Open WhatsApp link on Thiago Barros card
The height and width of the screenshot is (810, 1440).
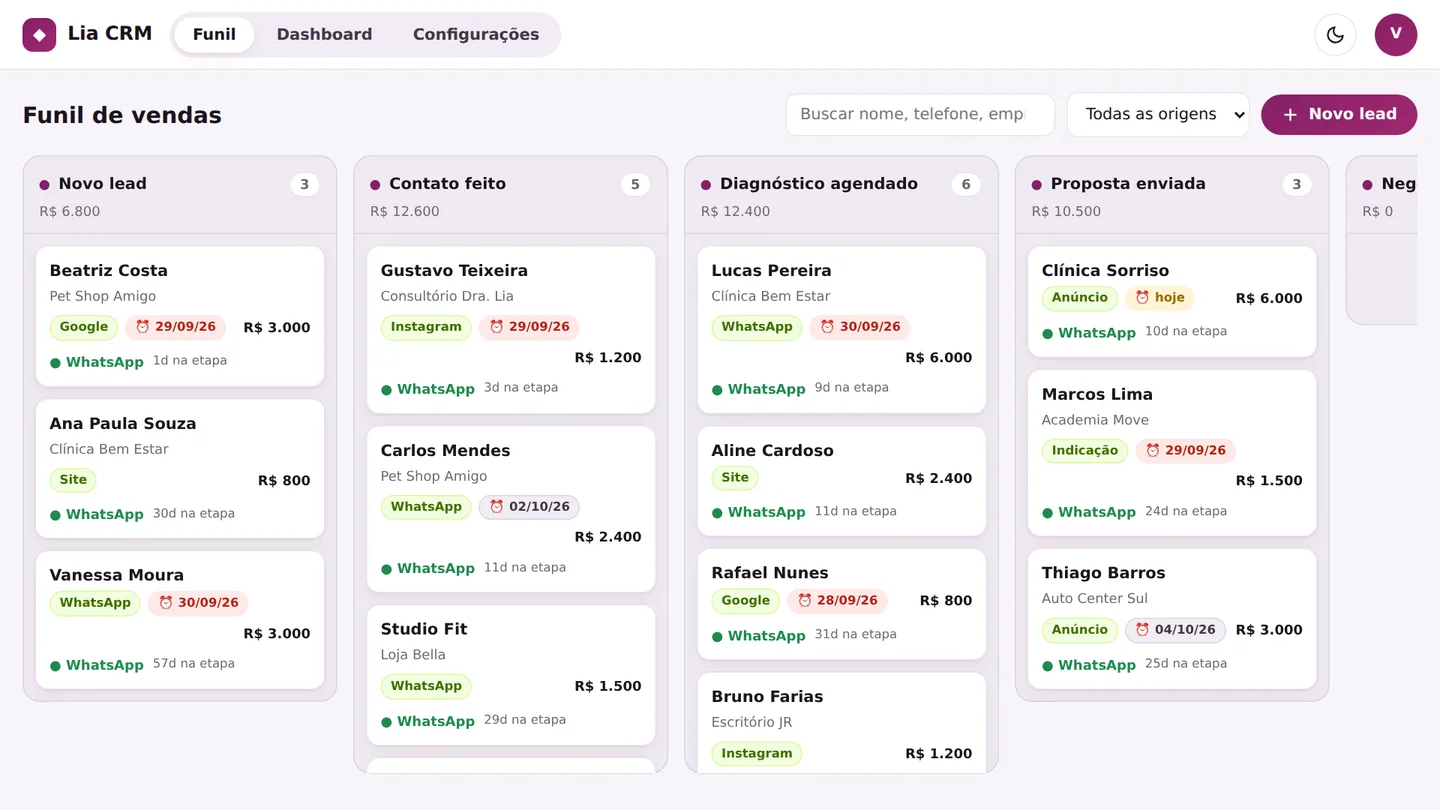(x=1089, y=665)
